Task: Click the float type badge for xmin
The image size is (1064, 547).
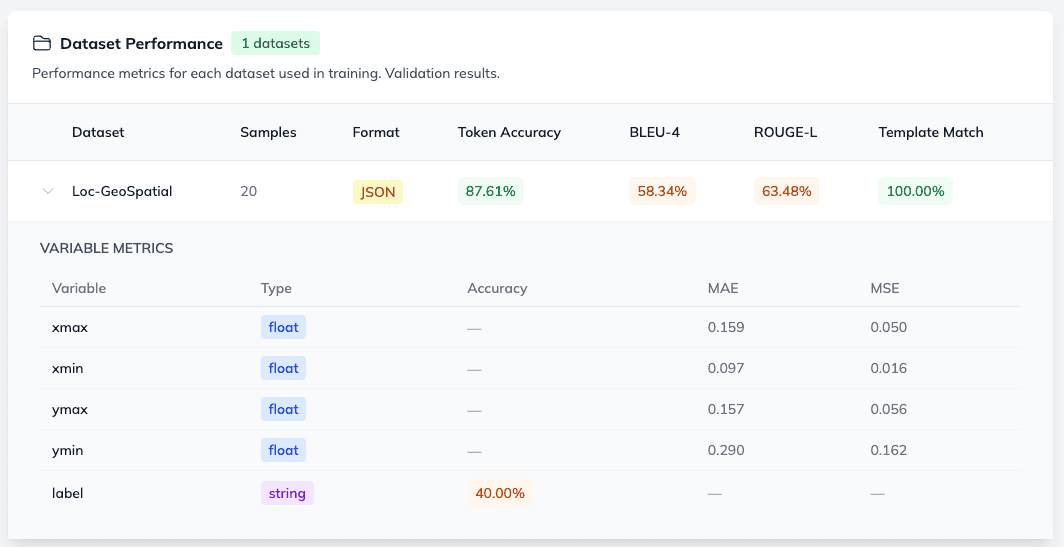Action: pos(284,369)
